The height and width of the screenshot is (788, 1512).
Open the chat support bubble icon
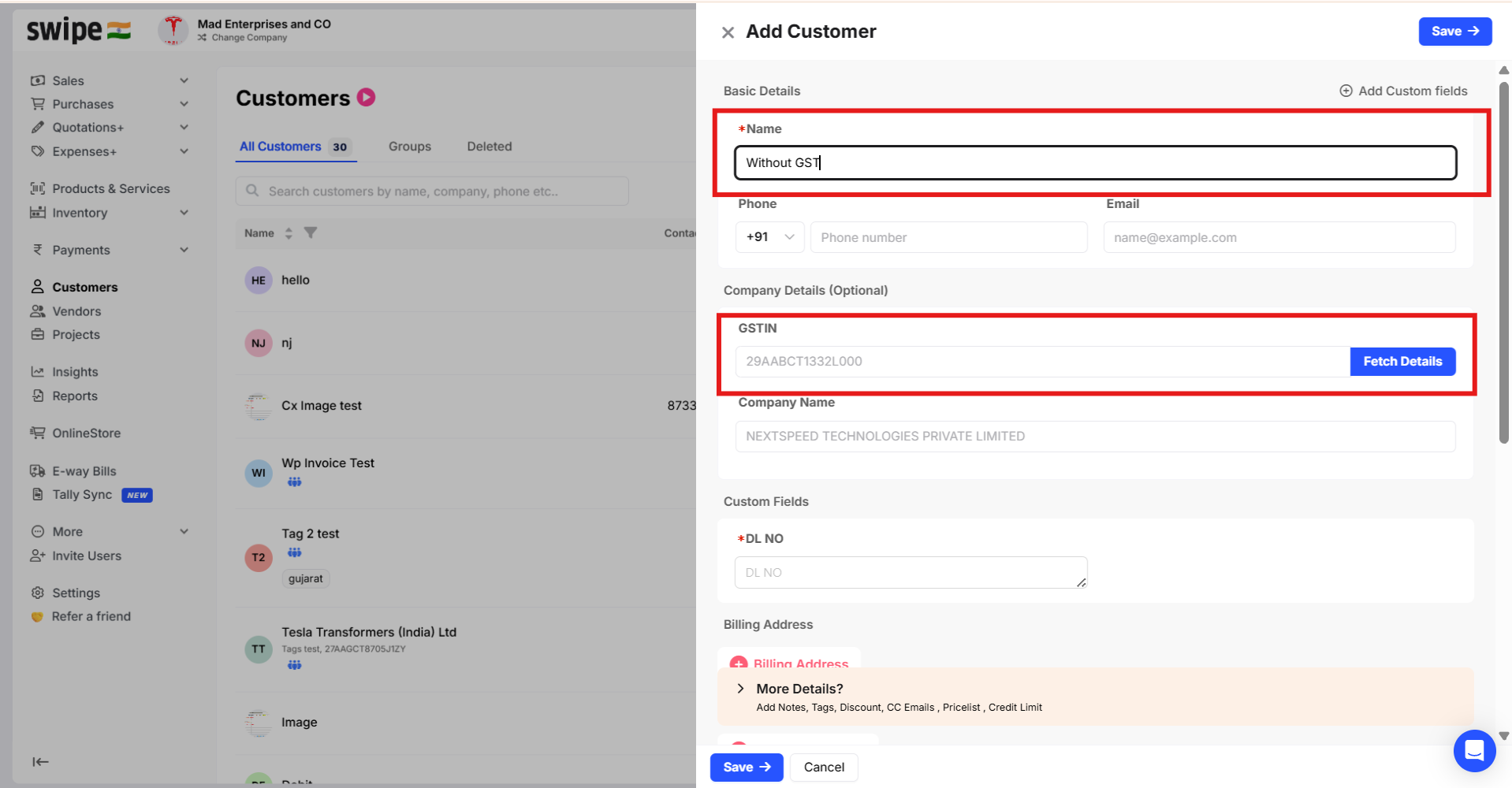(x=1474, y=750)
